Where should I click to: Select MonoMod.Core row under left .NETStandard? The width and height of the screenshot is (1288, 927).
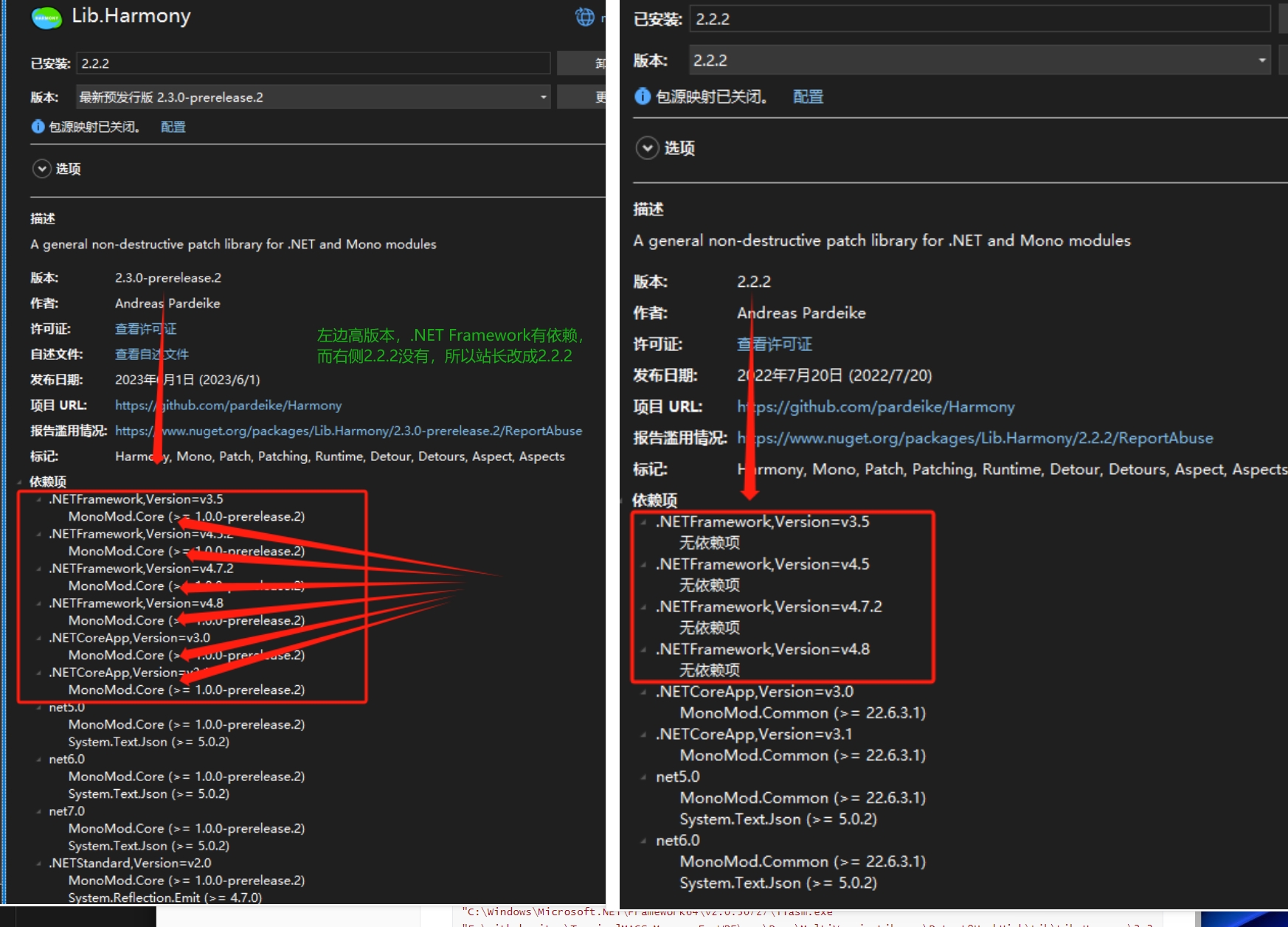(187, 881)
